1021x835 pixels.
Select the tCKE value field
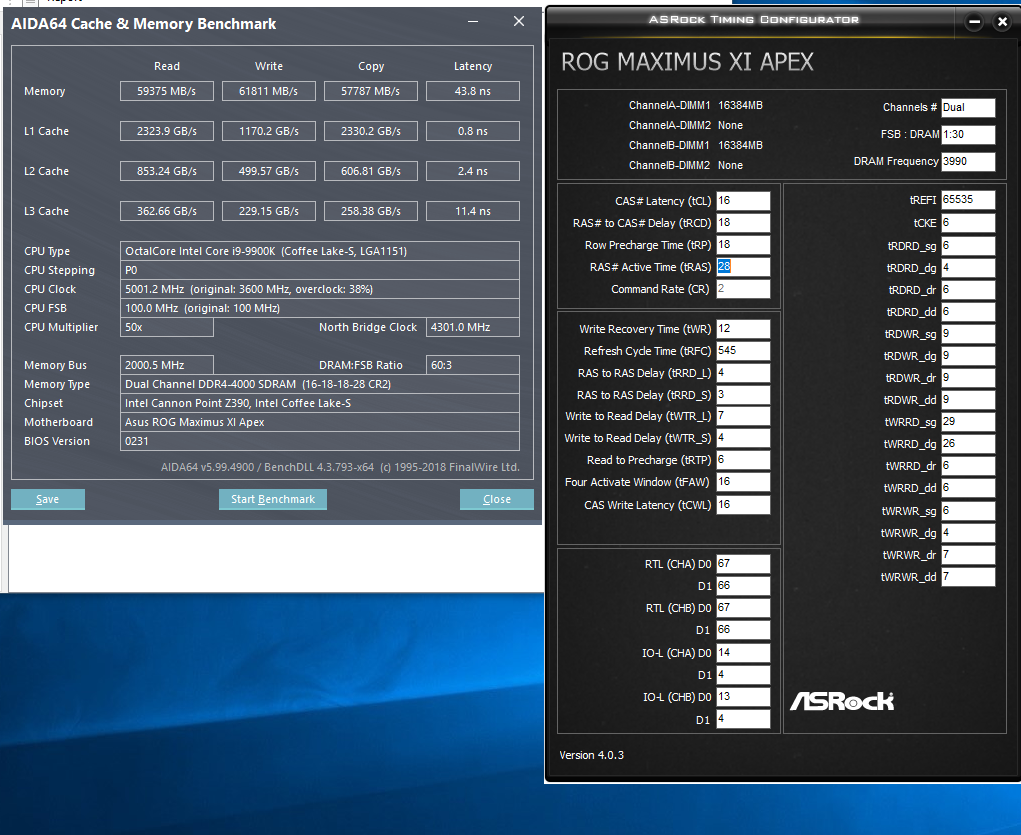pyautogui.click(x=968, y=223)
